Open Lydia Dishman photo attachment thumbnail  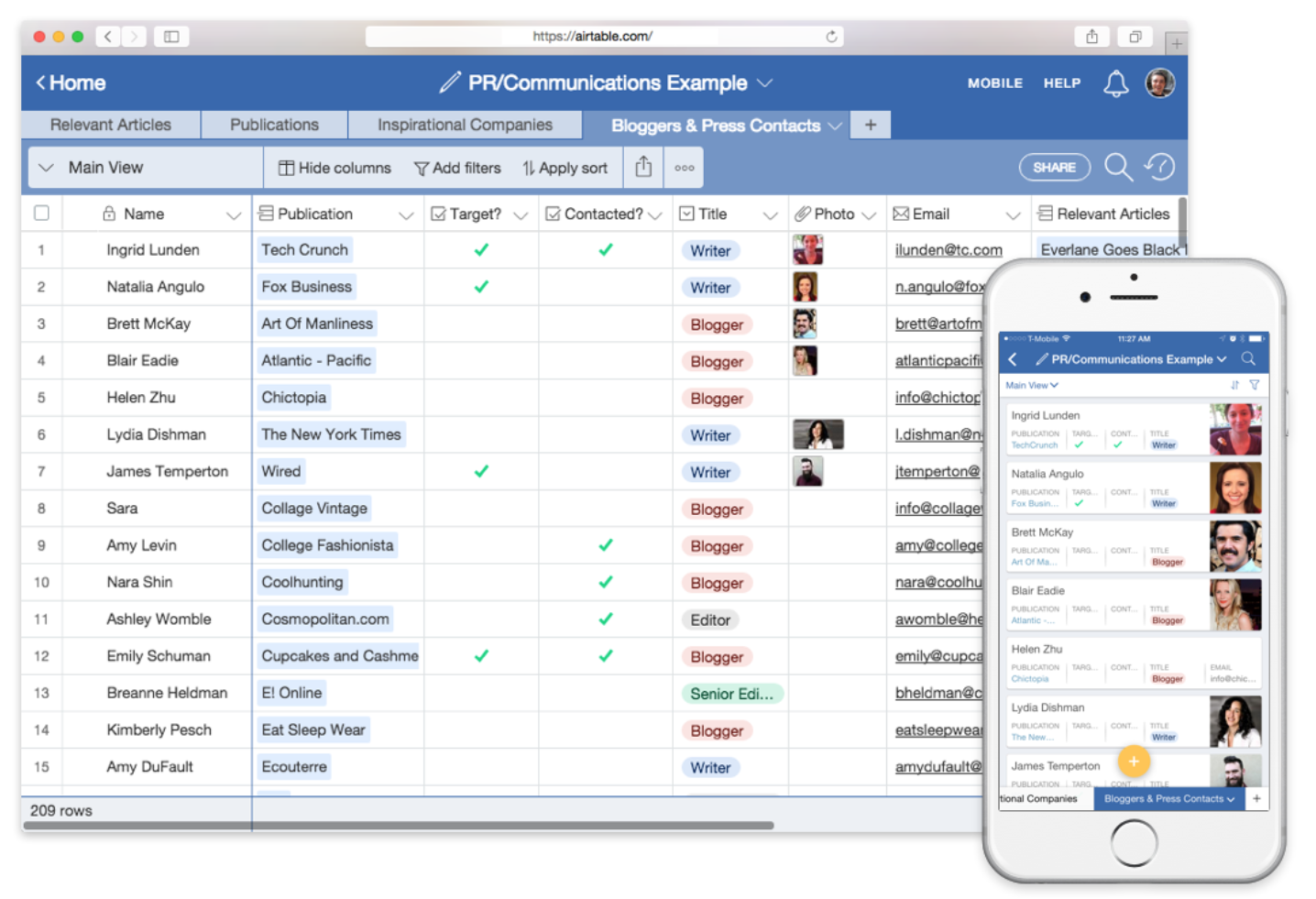click(x=818, y=434)
